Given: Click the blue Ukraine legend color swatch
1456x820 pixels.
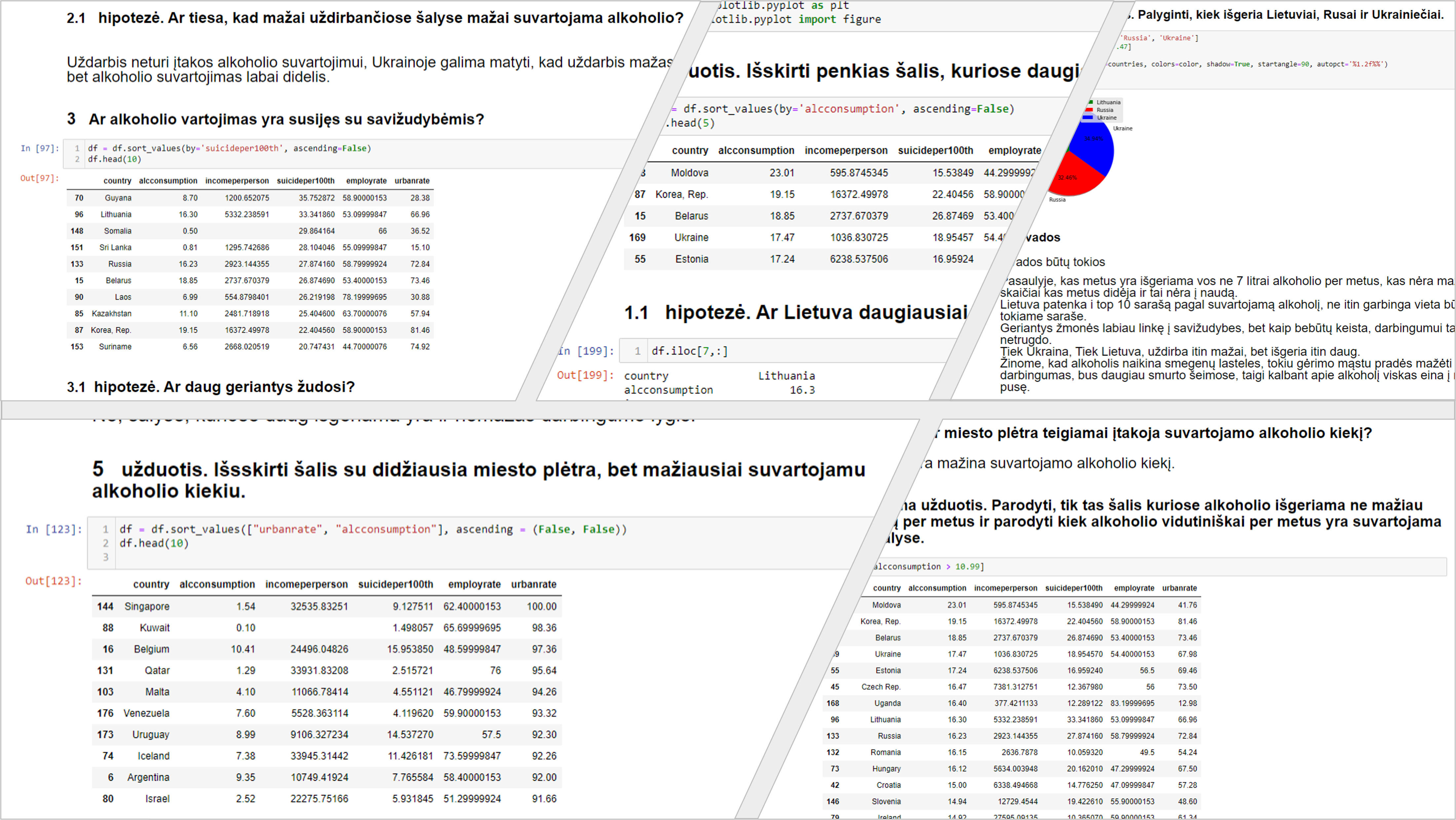Looking at the screenshot, I should click(x=1088, y=118).
